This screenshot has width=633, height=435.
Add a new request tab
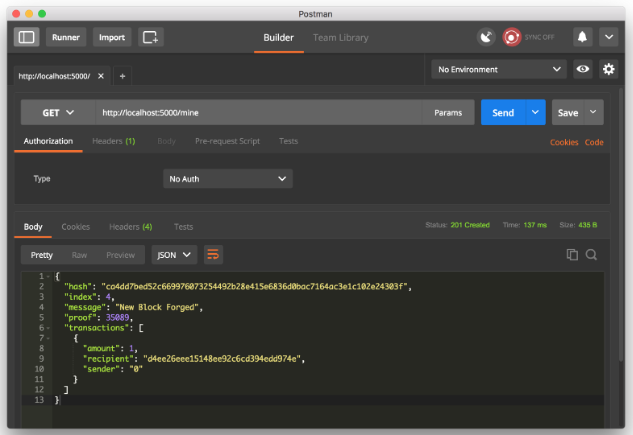point(122,76)
